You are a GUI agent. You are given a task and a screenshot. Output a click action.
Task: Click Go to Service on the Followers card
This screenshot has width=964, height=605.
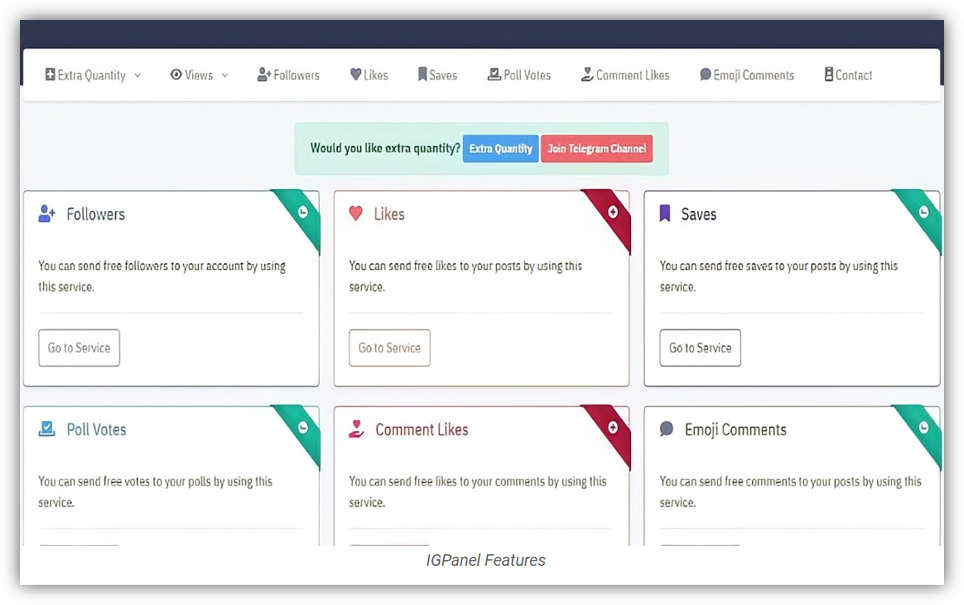click(x=79, y=347)
